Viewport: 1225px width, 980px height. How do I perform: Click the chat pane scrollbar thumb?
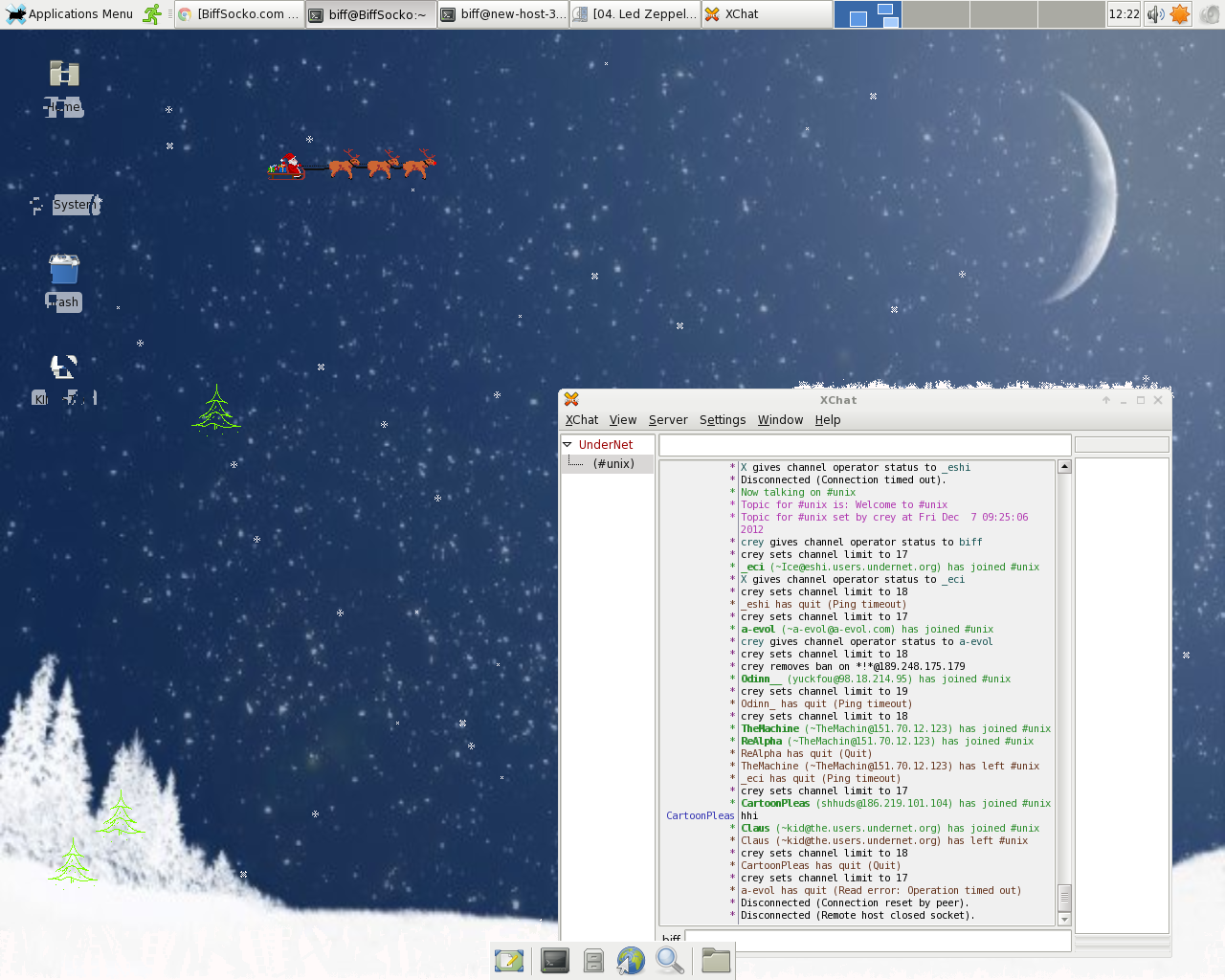coord(1064,898)
